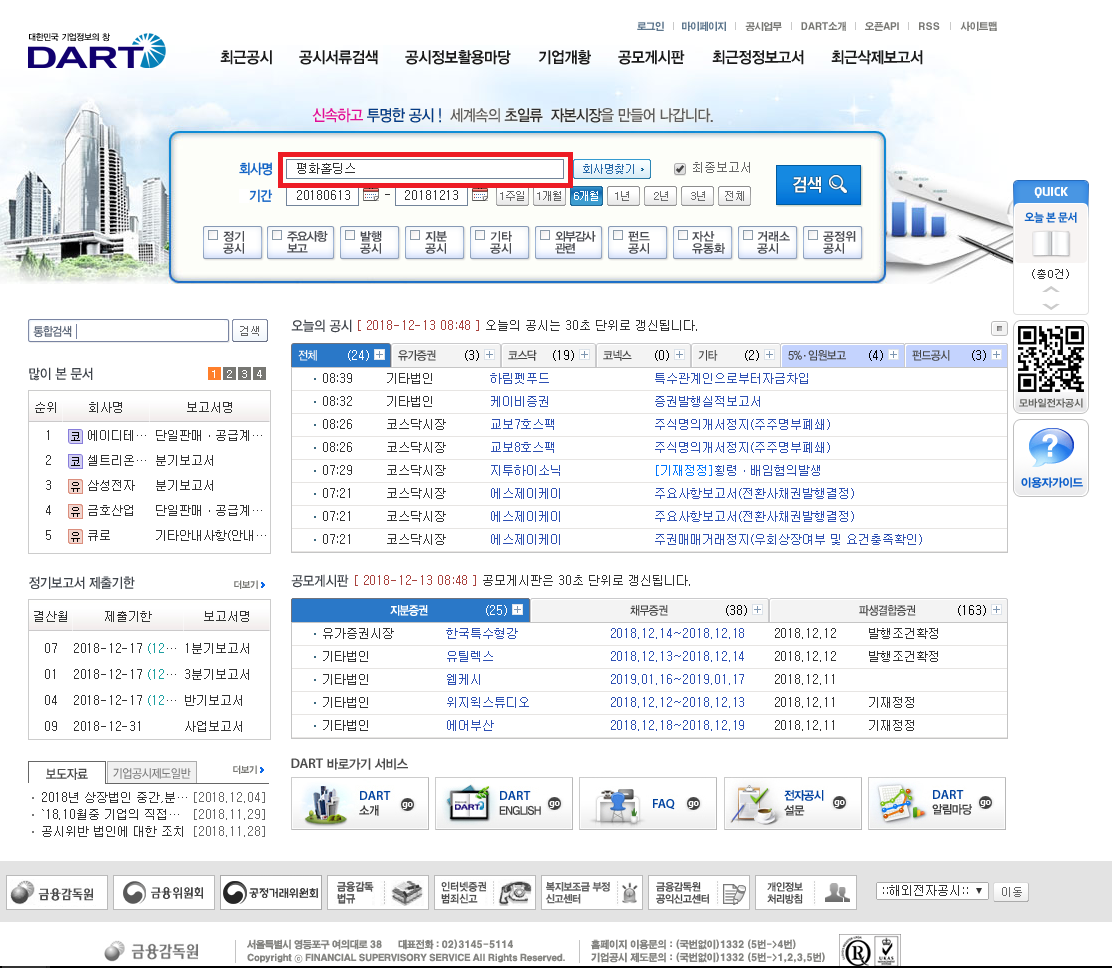Check the 주요사항보고 checkbox
This screenshot has height=968, width=1112.
pyautogui.click(x=277, y=235)
